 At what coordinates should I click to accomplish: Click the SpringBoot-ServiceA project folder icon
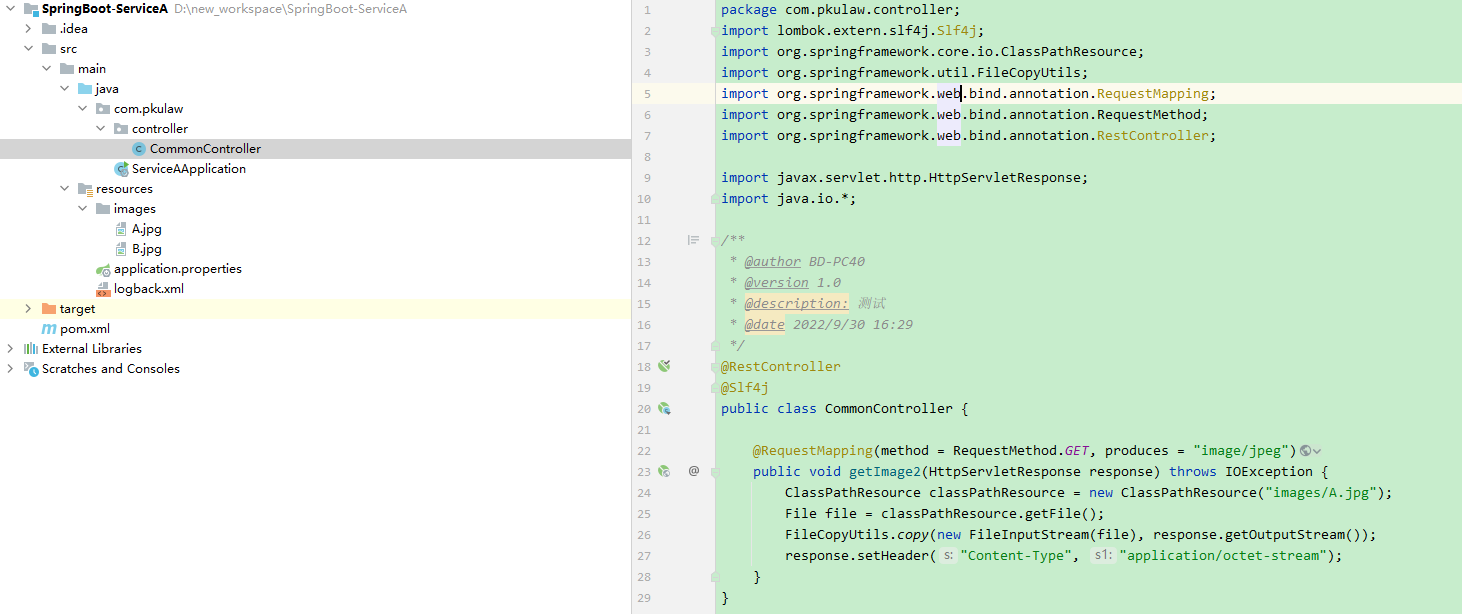(x=31, y=9)
